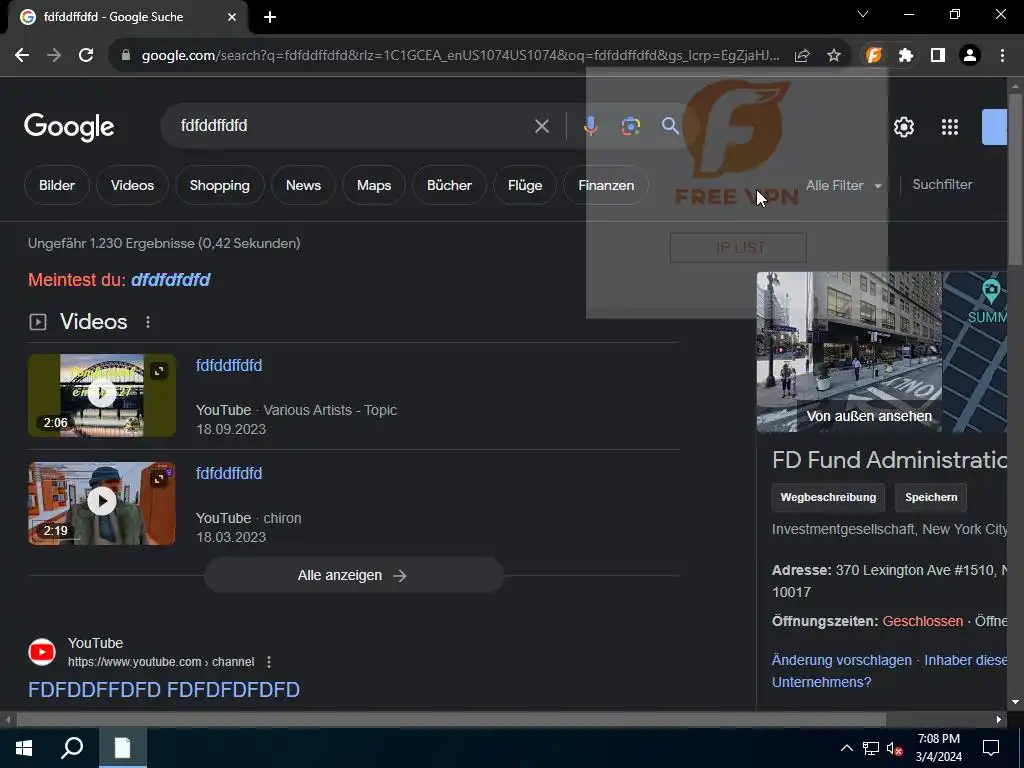Show hidden system tray icons
Viewport: 1024px width, 768px height.
point(846,748)
